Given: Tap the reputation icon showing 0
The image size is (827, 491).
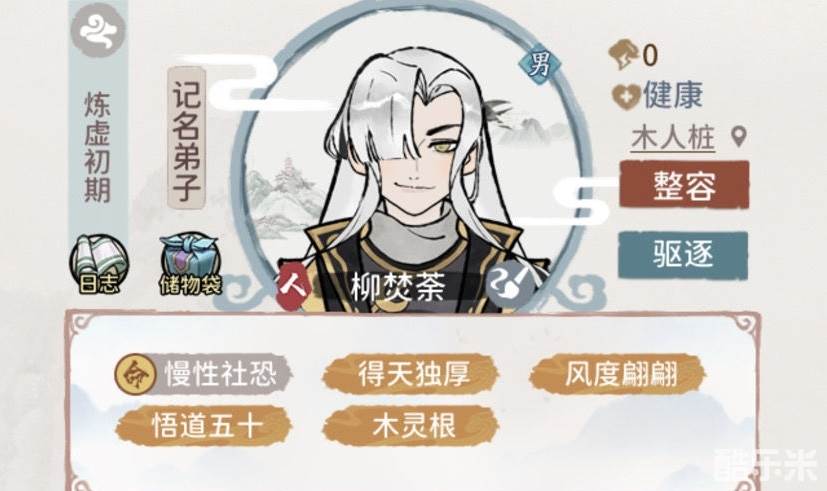Looking at the screenshot, I should coord(623,55).
